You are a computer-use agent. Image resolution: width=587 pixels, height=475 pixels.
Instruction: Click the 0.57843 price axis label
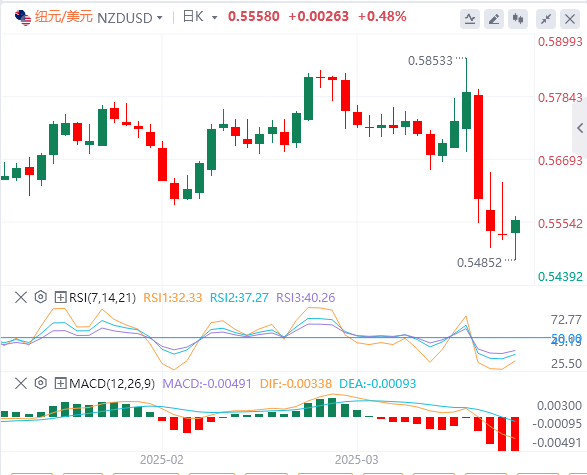click(x=560, y=98)
